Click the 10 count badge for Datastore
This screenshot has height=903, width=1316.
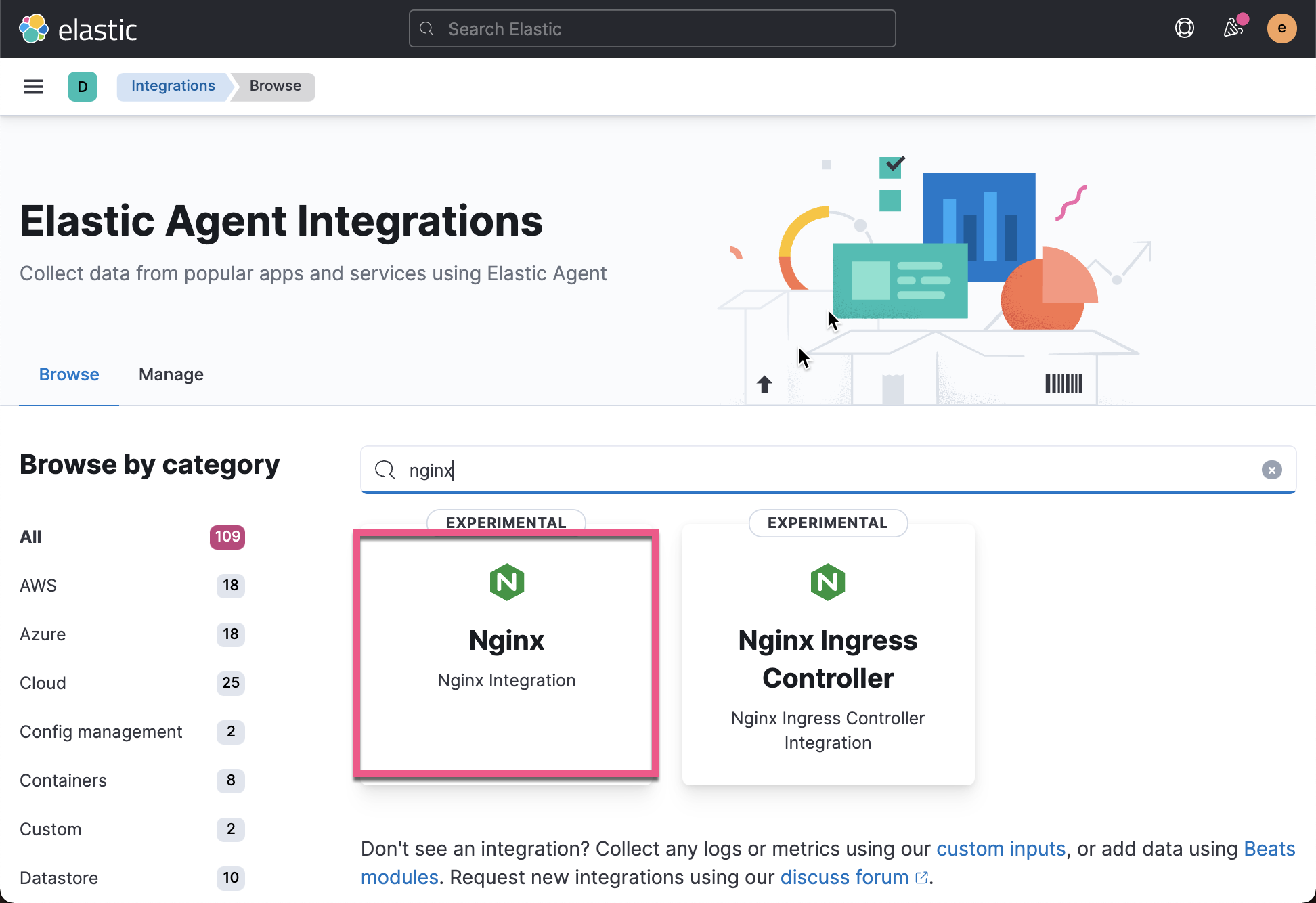click(231, 878)
